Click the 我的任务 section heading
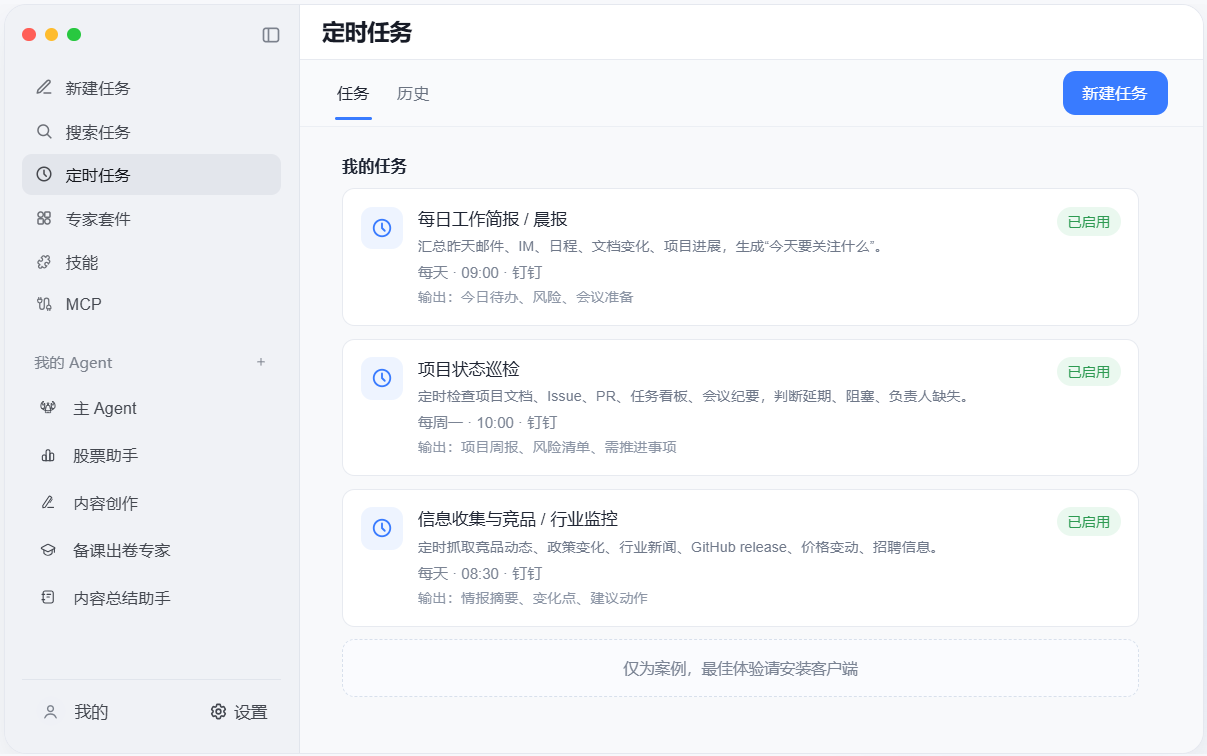 [374, 166]
